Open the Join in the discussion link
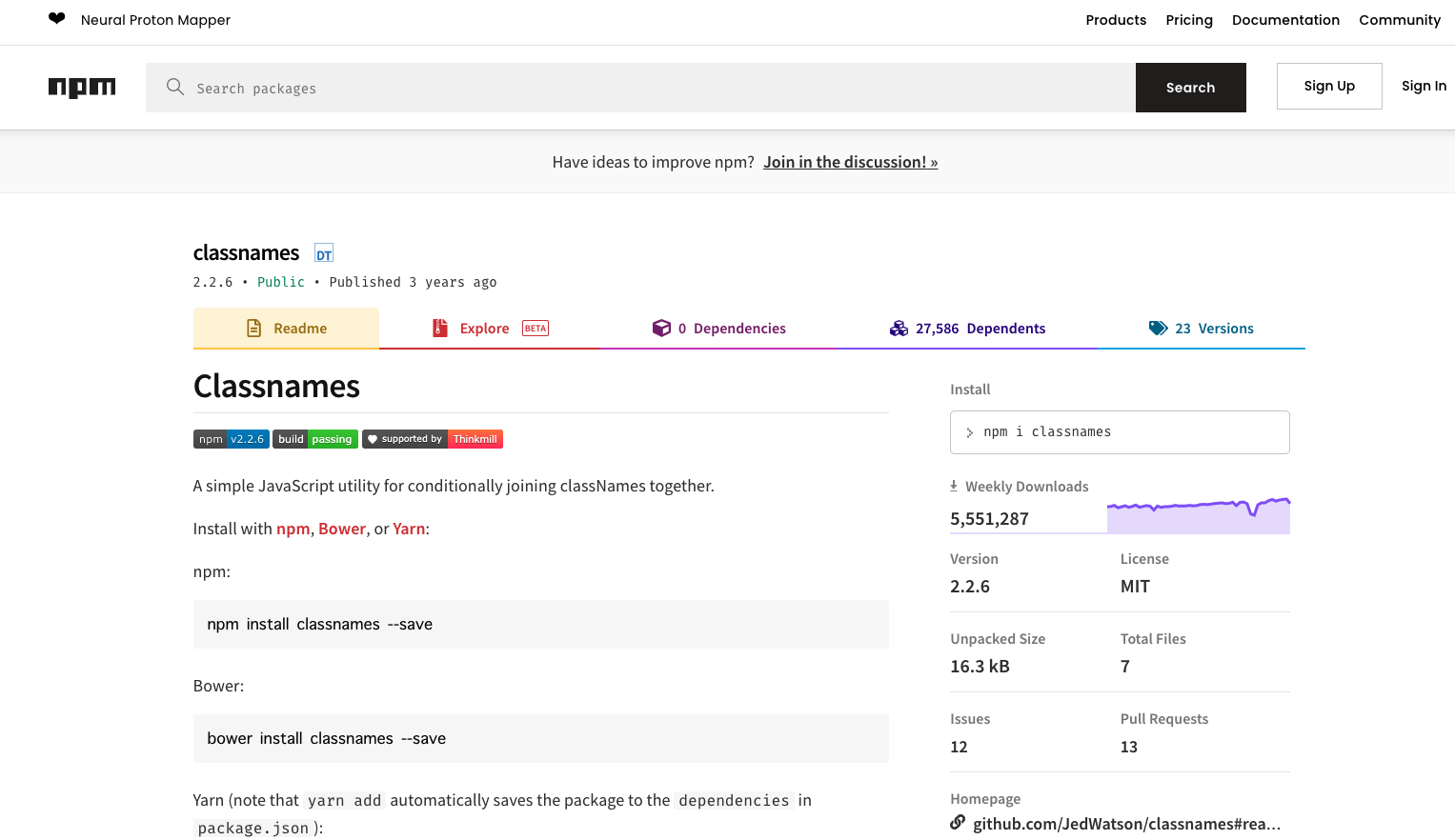 (x=850, y=162)
